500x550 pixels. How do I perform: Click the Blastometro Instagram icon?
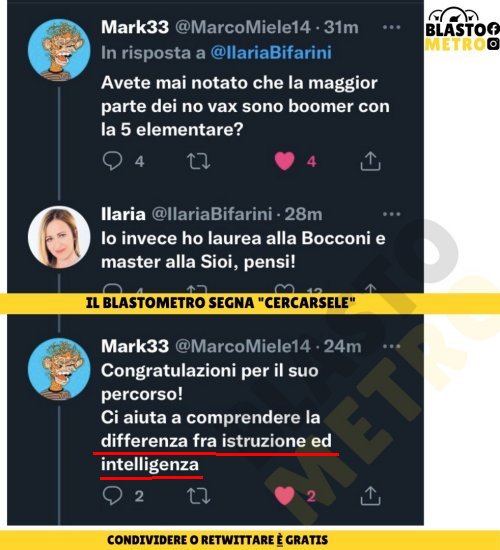[494, 44]
